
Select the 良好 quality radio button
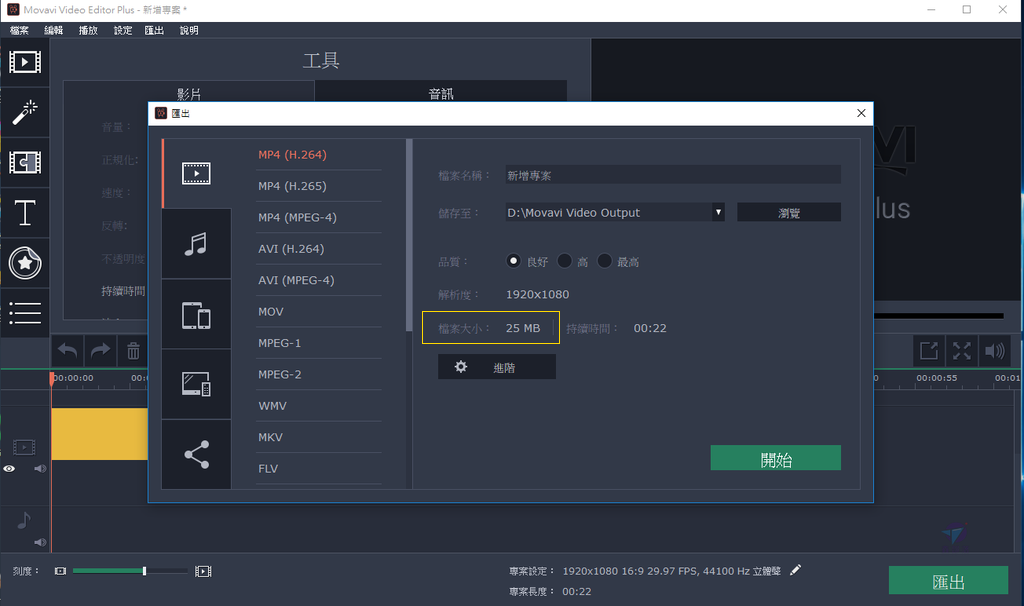(513, 261)
